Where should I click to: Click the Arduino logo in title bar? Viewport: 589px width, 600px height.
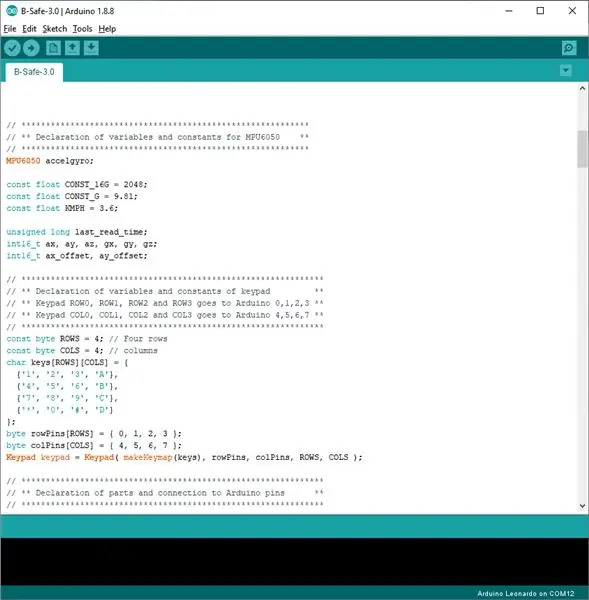click(x=12, y=11)
